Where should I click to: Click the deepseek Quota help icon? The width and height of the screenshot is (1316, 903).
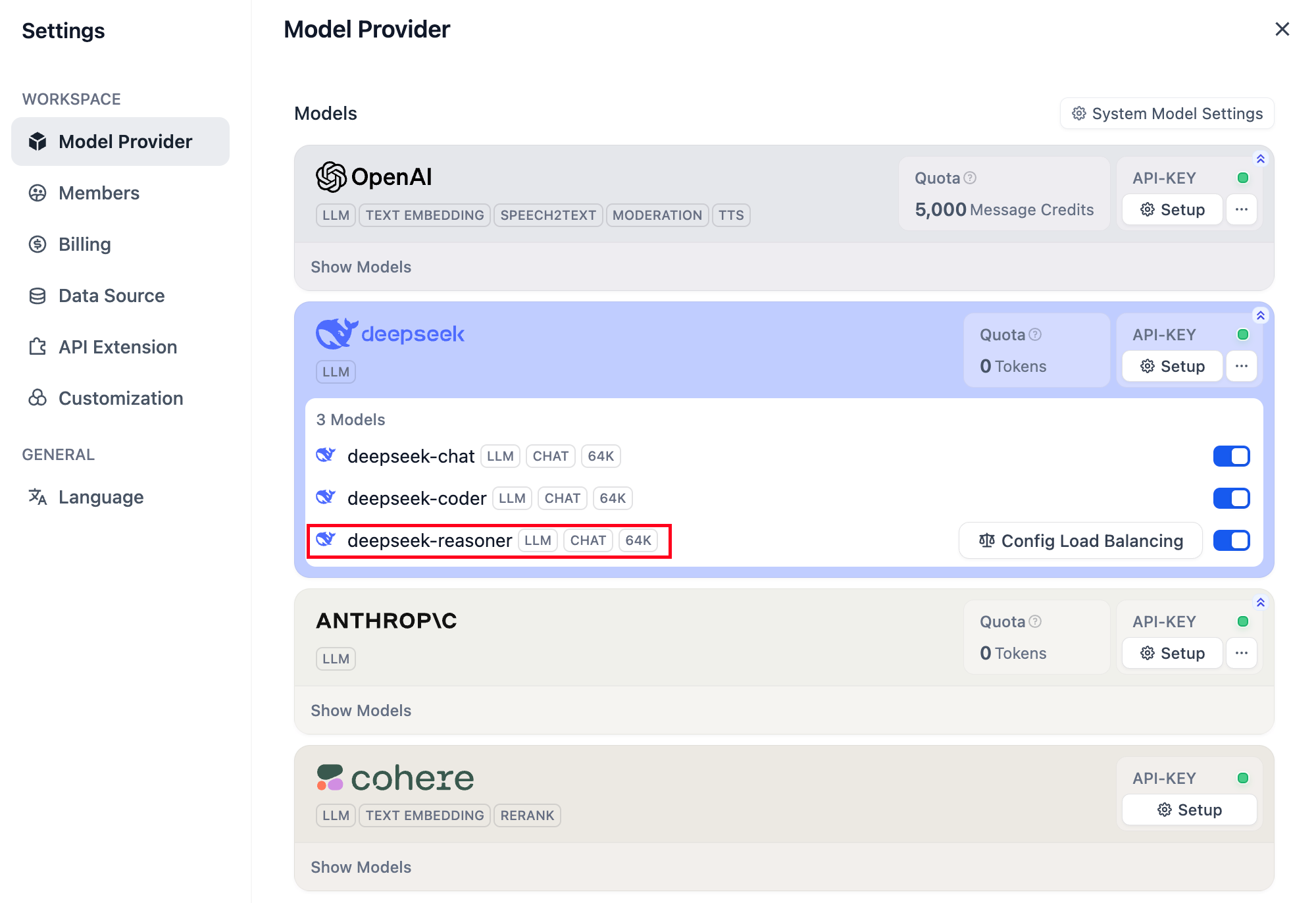pyautogui.click(x=1035, y=334)
